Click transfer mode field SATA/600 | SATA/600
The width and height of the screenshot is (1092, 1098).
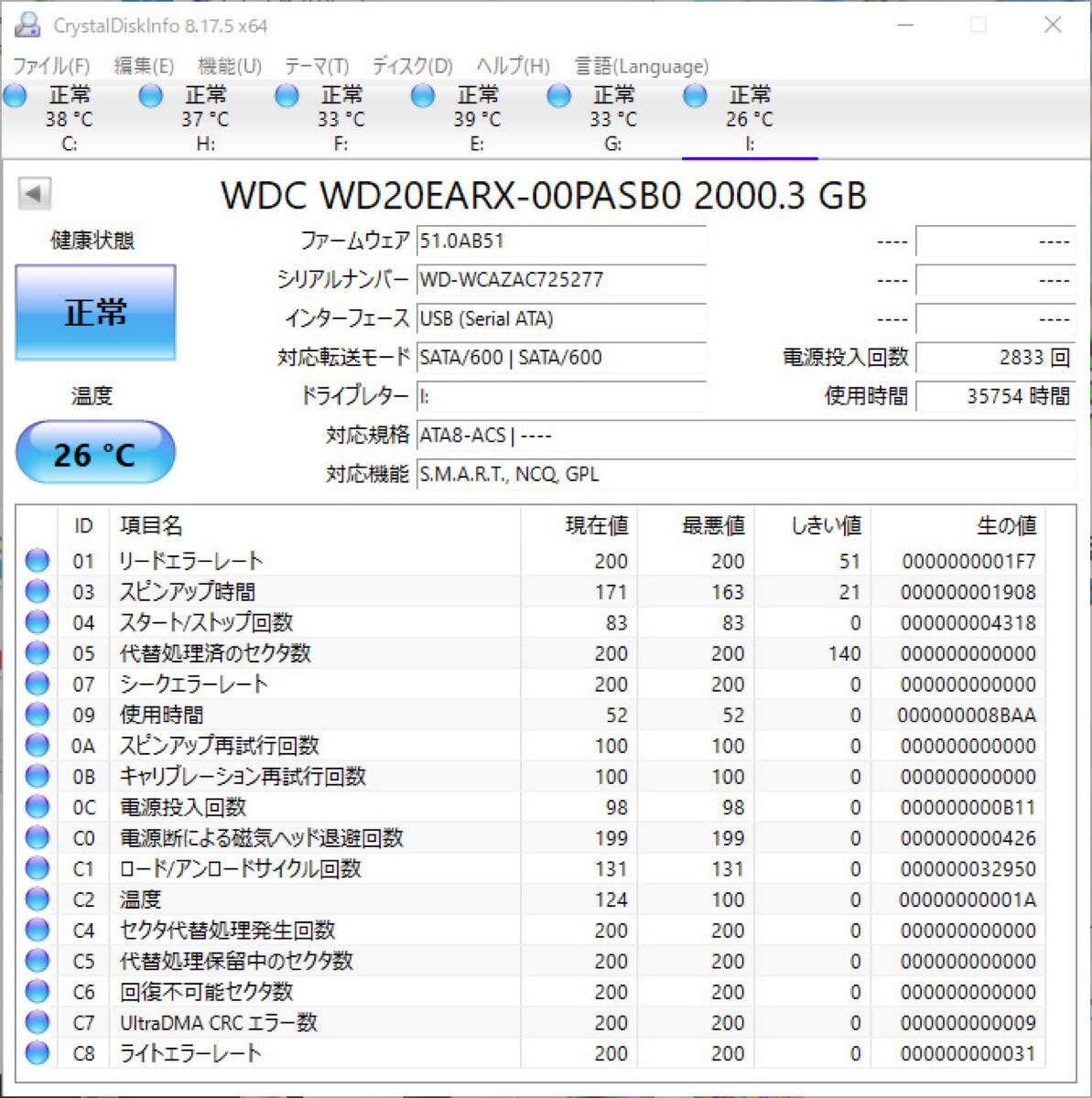[561, 358]
